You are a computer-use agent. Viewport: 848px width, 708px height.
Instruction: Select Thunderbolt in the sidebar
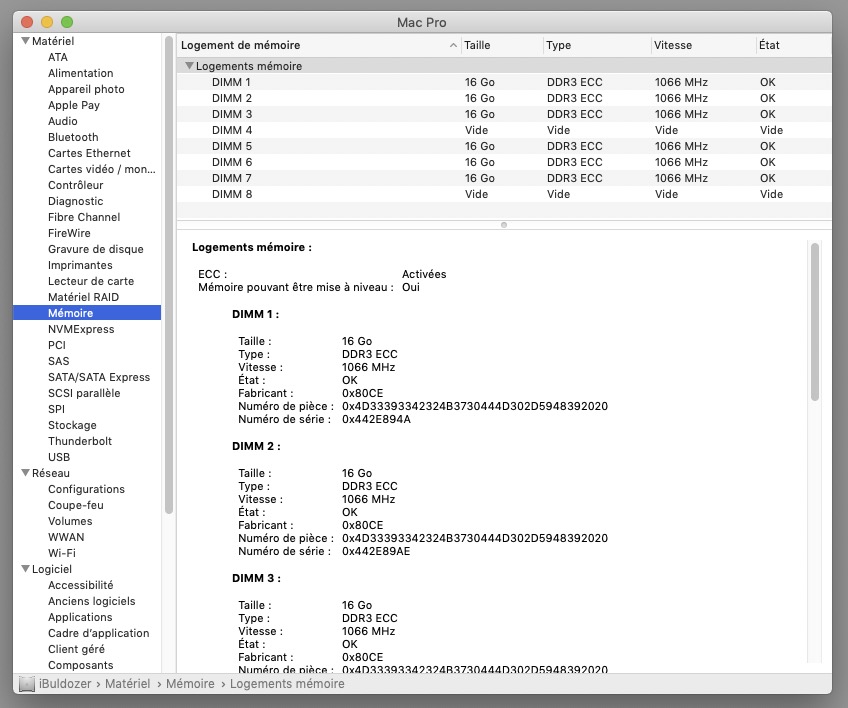click(80, 441)
